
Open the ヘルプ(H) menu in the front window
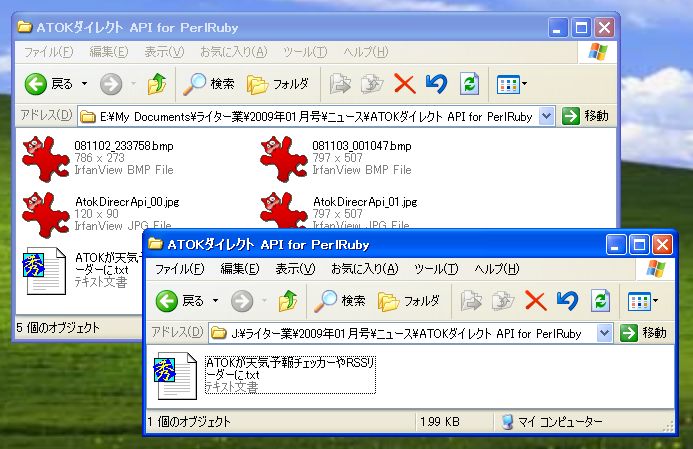tap(497, 269)
